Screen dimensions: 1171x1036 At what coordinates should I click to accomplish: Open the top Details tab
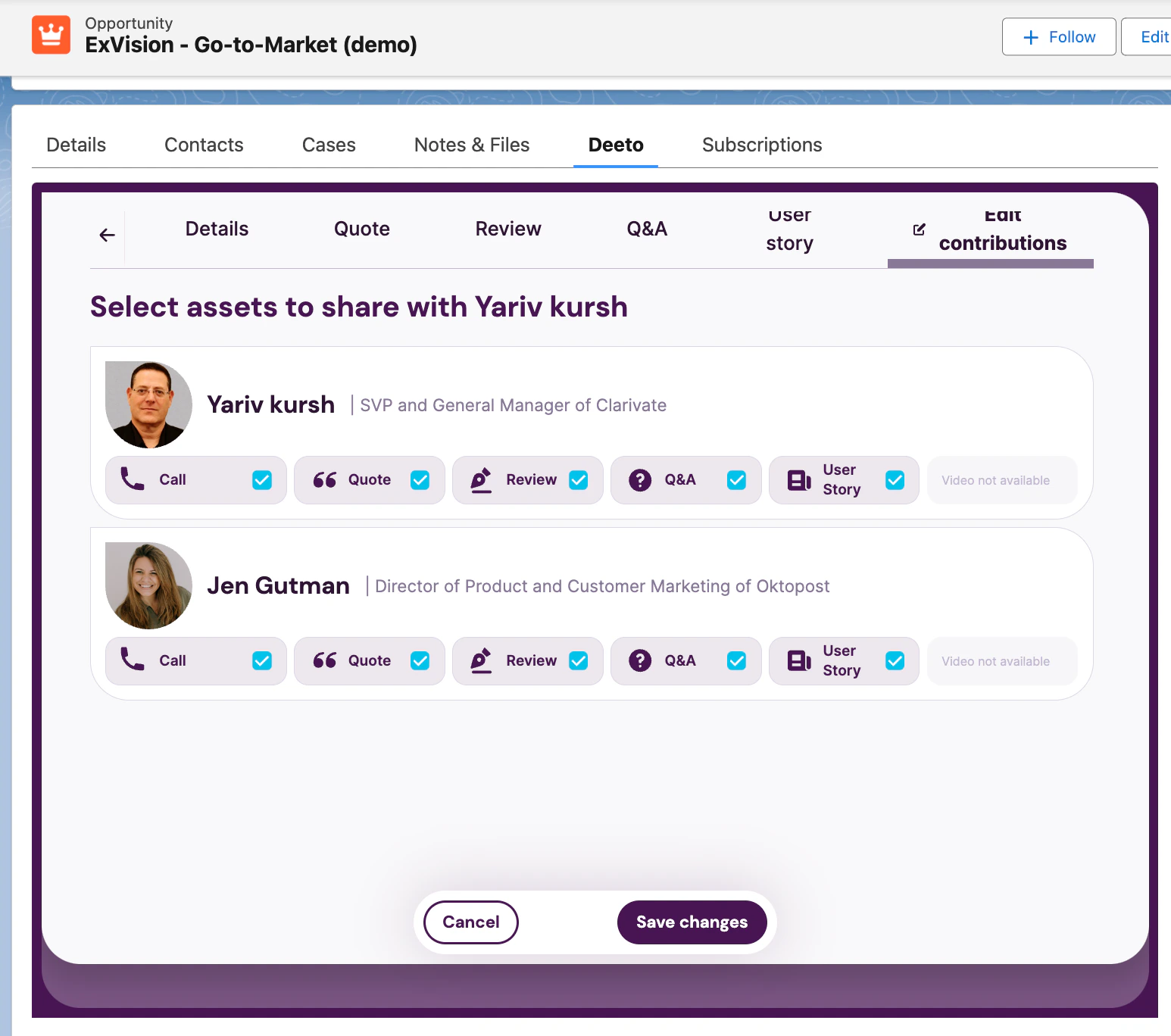(77, 145)
